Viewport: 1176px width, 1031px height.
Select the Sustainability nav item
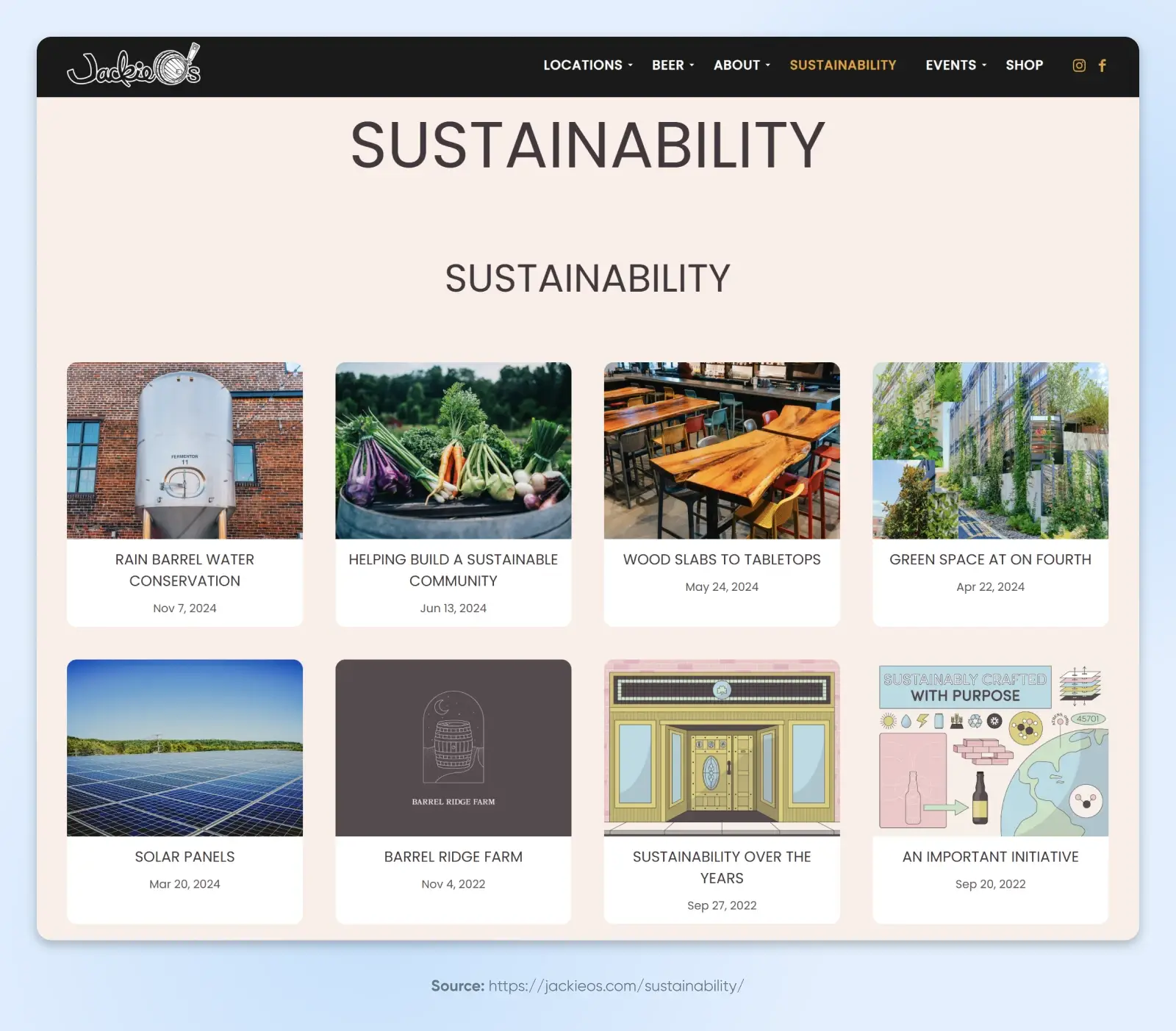842,65
